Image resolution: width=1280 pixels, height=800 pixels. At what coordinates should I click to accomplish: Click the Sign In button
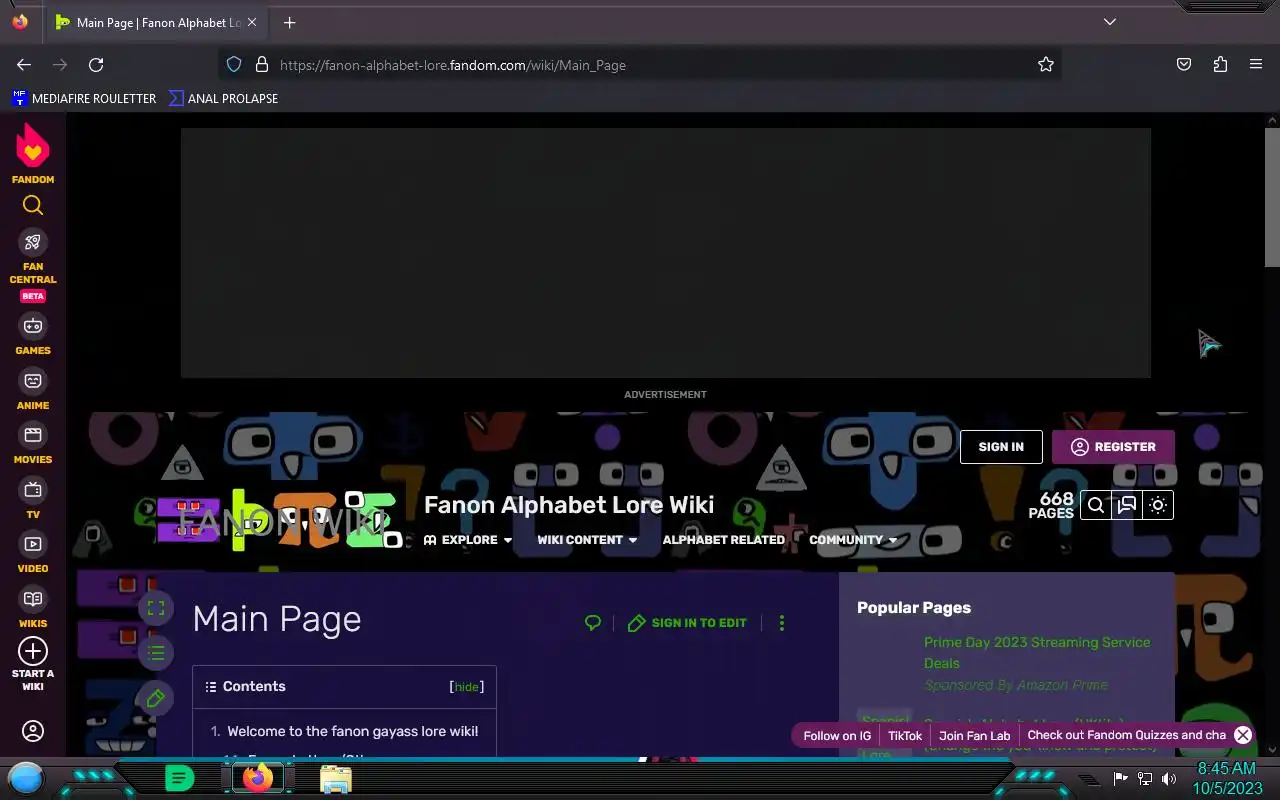pos(1001,447)
